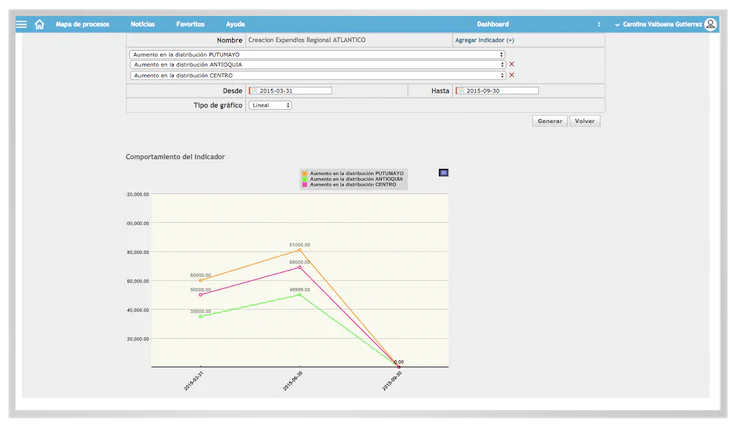This screenshot has width=736, height=427.
Task: Open Mapa de procesos menu
Action: [x=82, y=24]
